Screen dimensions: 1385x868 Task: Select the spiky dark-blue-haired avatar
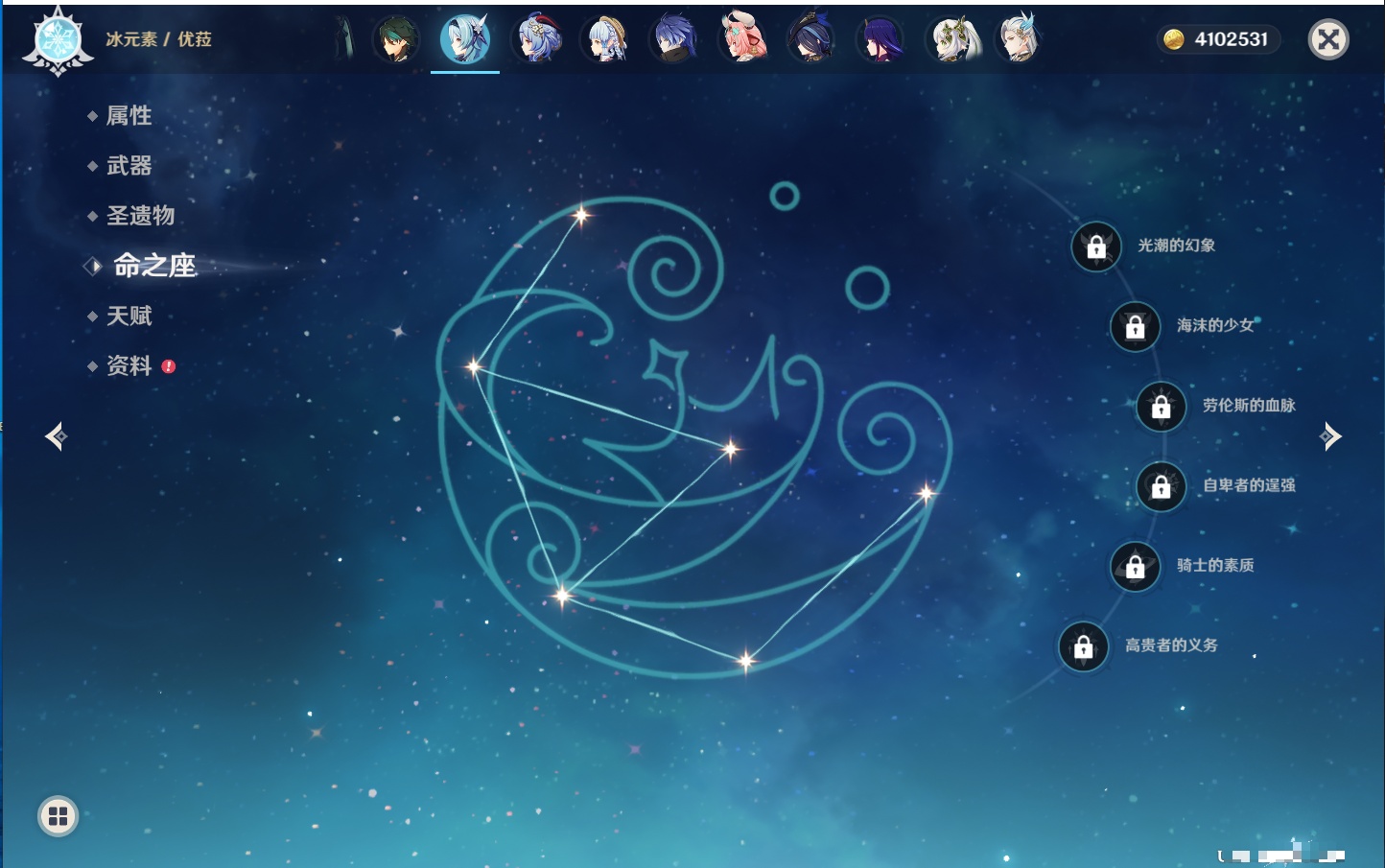coord(673,39)
